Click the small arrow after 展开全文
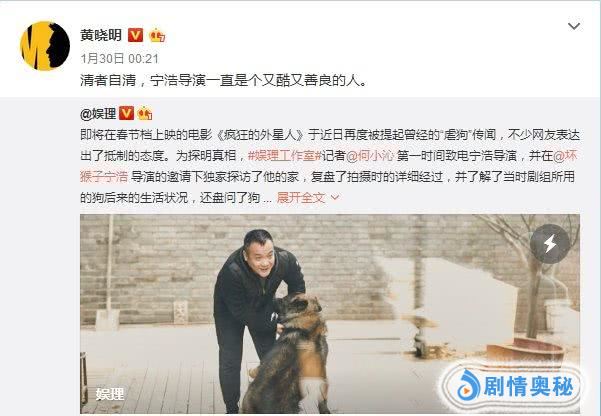The width and height of the screenshot is (601, 416). point(335,198)
